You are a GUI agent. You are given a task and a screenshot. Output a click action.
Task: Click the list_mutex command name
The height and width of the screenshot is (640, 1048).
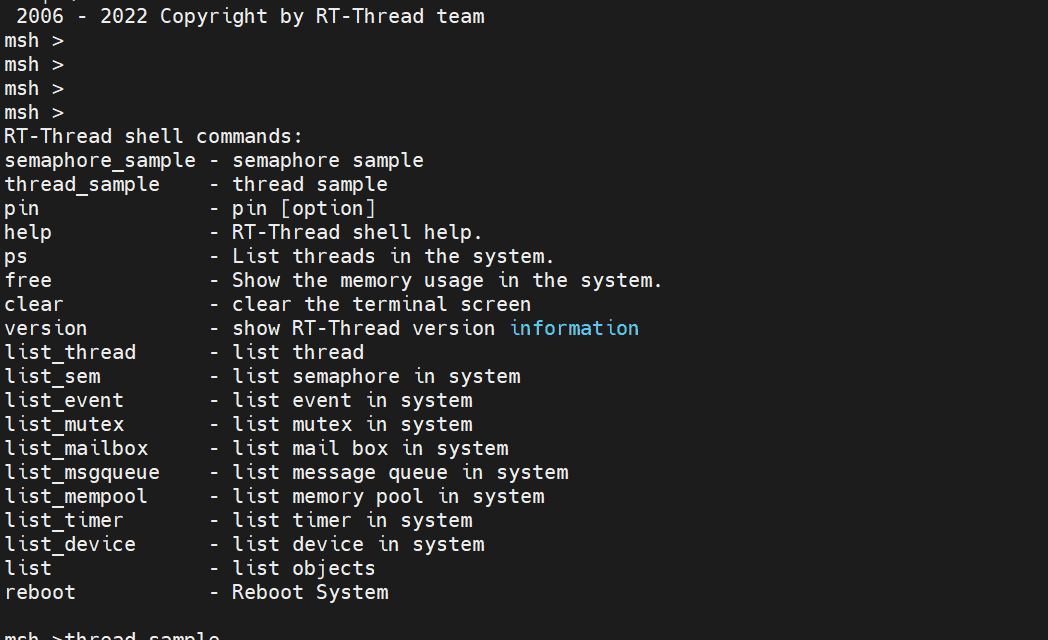tap(64, 424)
